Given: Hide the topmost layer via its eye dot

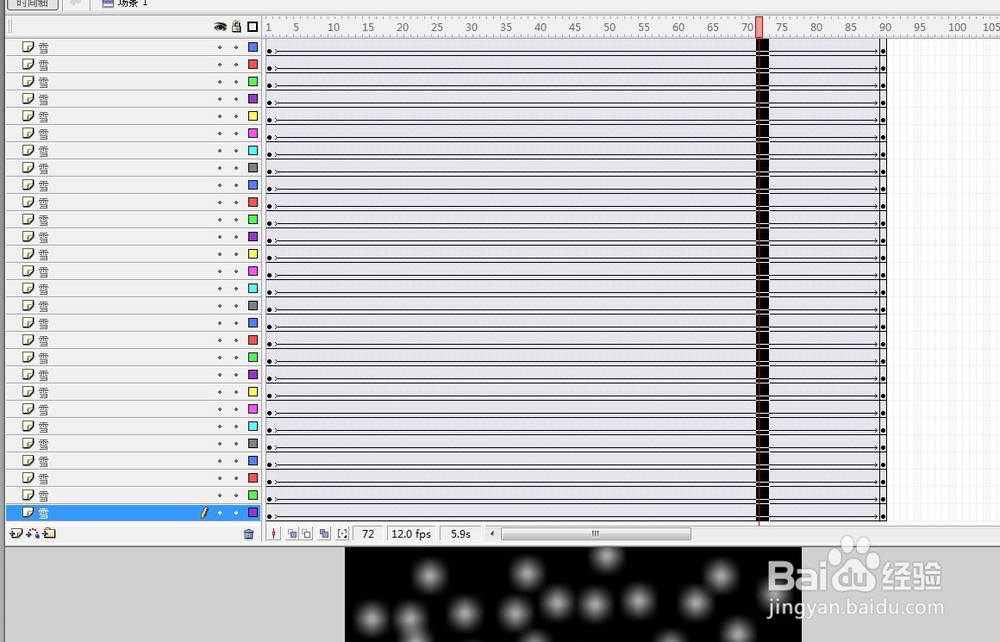Looking at the screenshot, I should click(220, 47).
